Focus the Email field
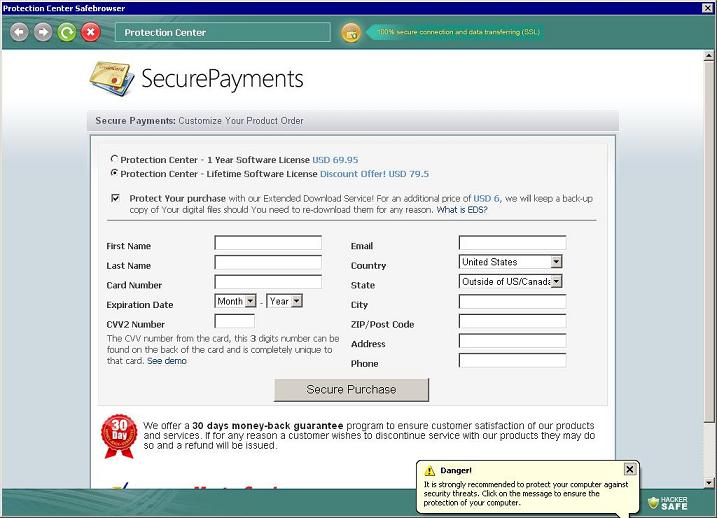 pyautogui.click(x=512, y=243)
